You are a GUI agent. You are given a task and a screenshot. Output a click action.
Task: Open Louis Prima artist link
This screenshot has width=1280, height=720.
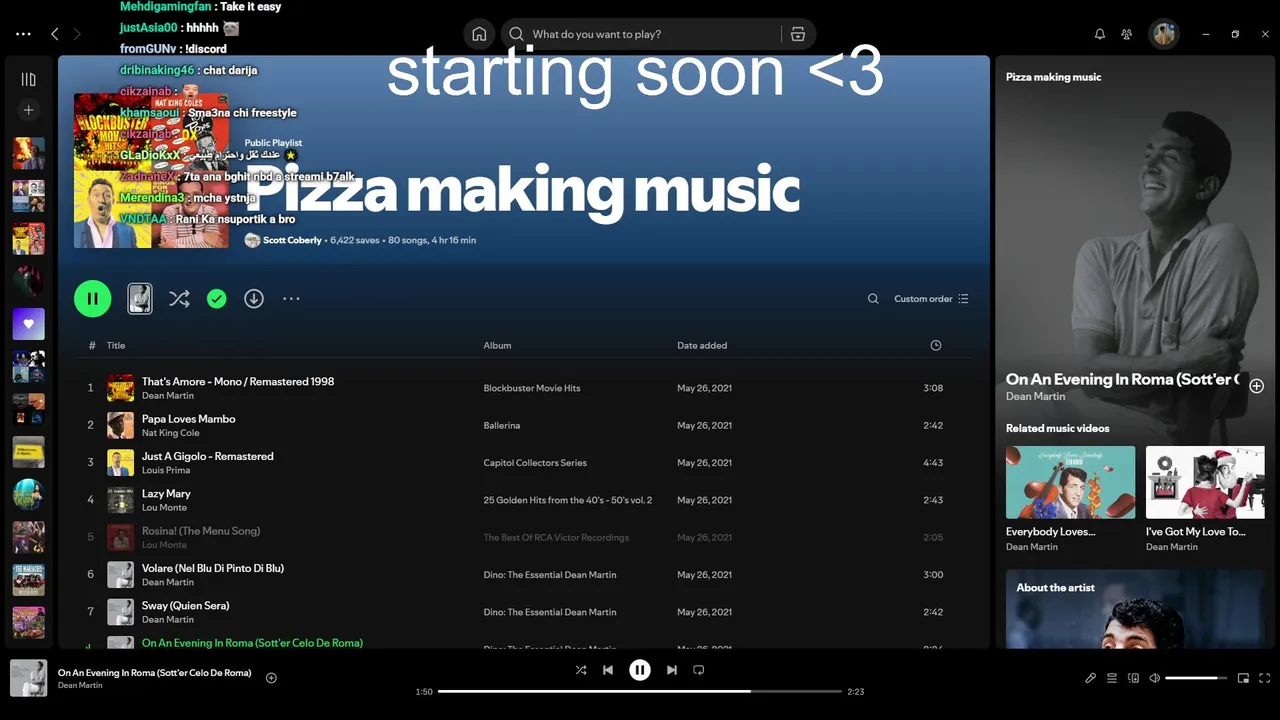pyautogui.click(x=166, y=470)
